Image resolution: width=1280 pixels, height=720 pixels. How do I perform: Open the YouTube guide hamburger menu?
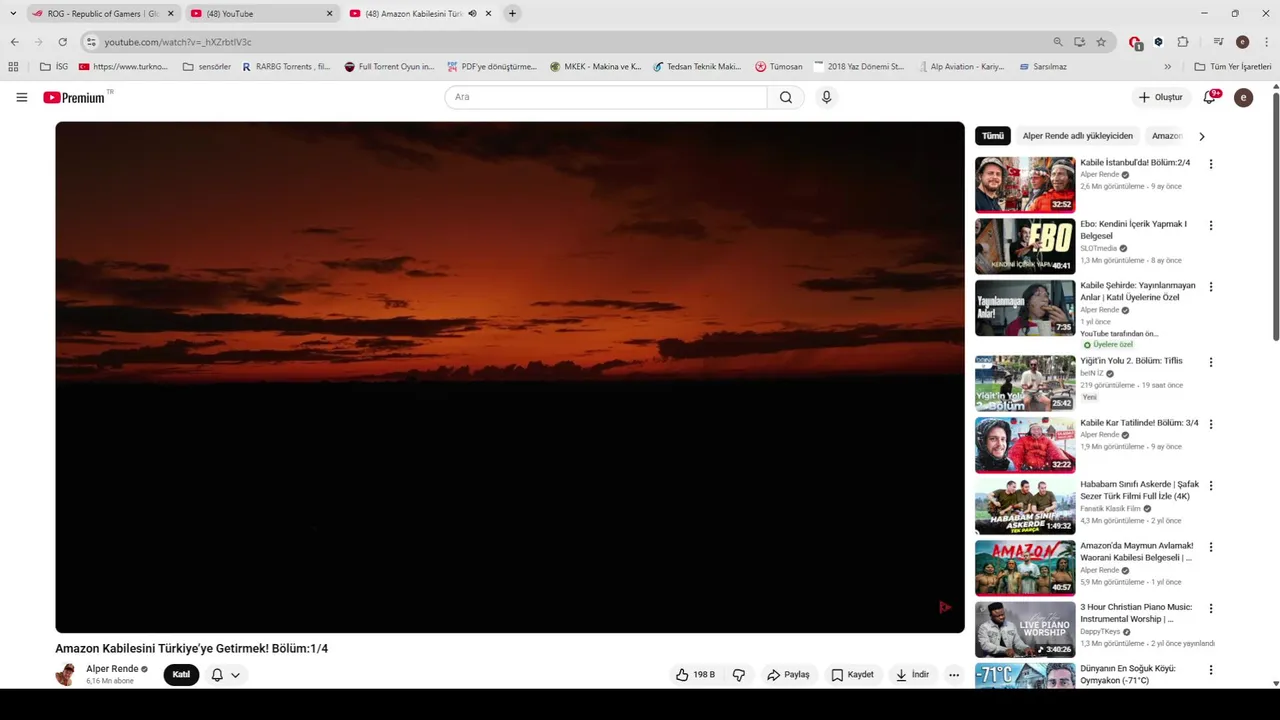tap(21, 97)
